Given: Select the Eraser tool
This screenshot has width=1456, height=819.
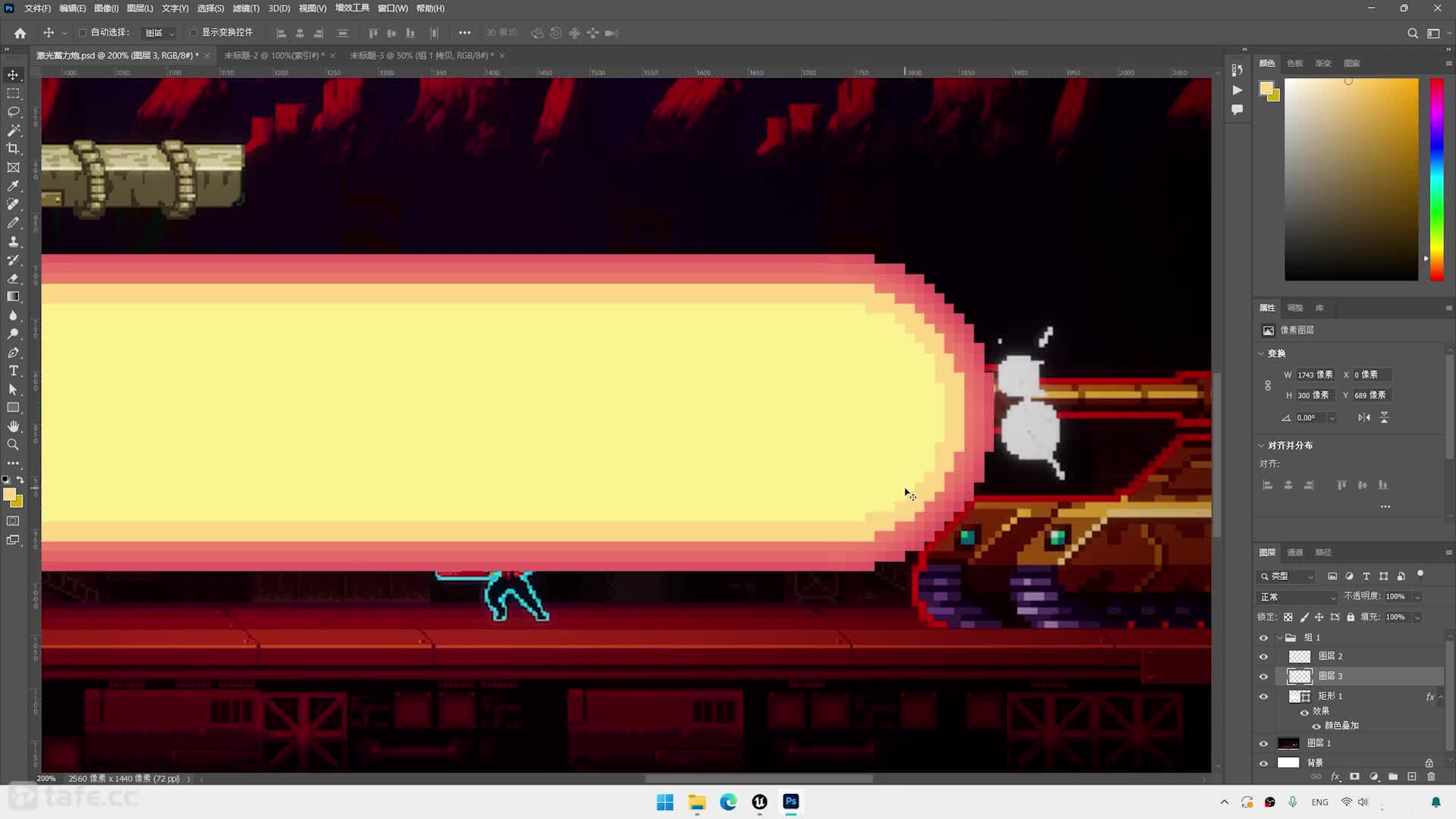Looking at the screenshot, I should [13, 278].
